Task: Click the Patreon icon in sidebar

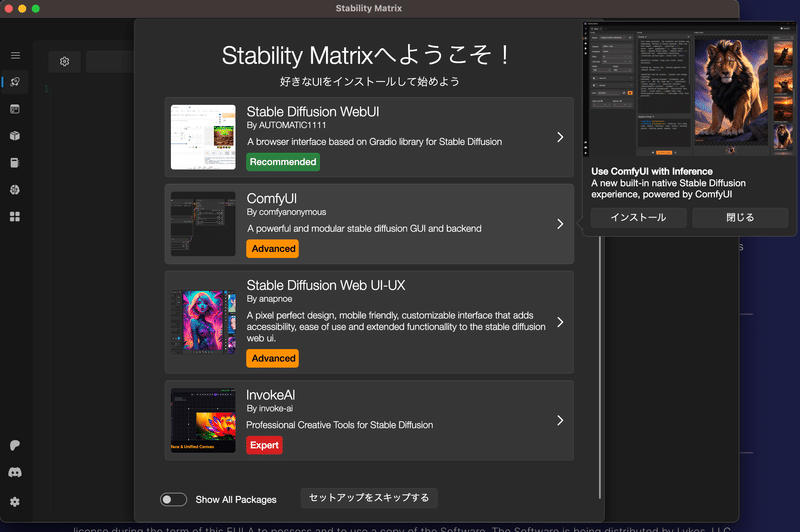Action: point(15,445)
